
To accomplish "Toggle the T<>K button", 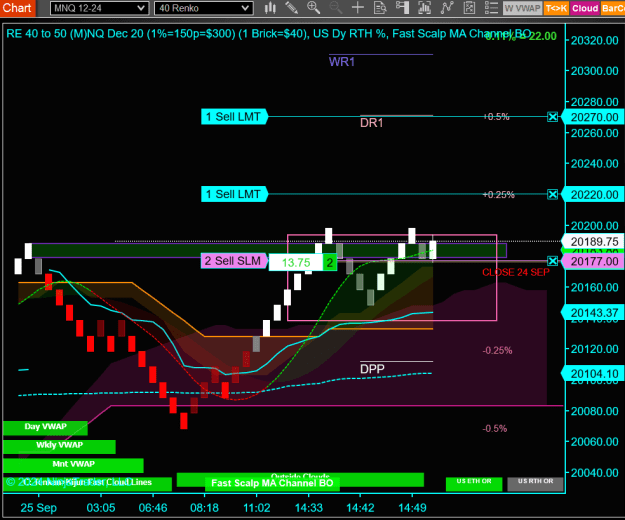I will [x=556, y=8].
